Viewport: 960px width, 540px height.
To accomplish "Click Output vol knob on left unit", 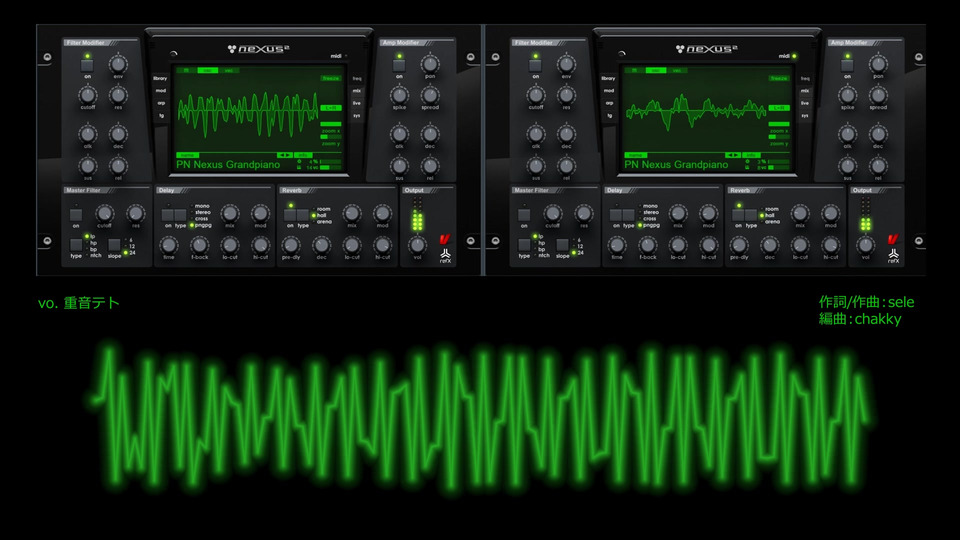I will pos(417,245).
